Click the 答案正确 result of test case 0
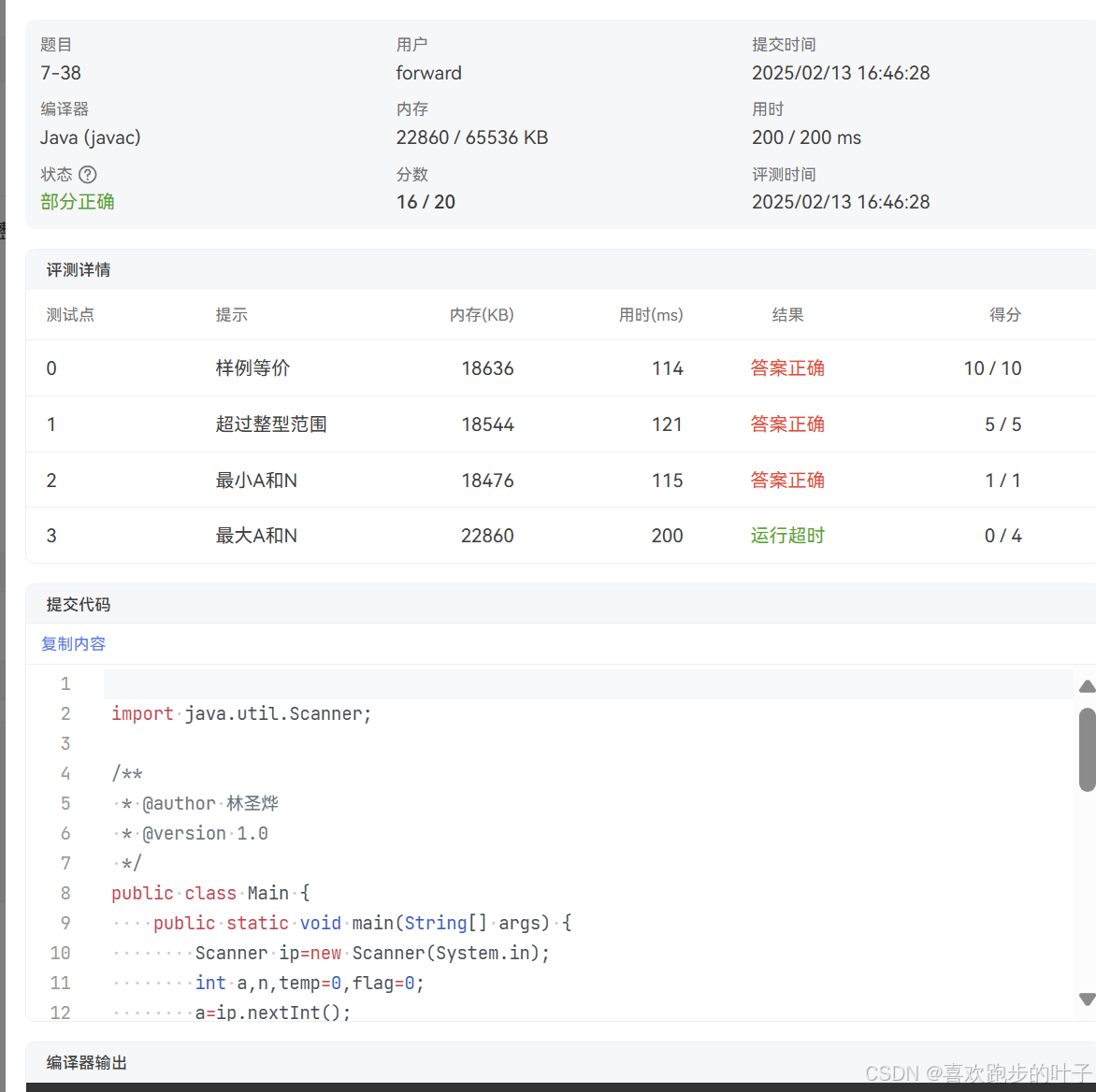Viewport: 1096px width, 1092px height. click(x=787, y=367)
